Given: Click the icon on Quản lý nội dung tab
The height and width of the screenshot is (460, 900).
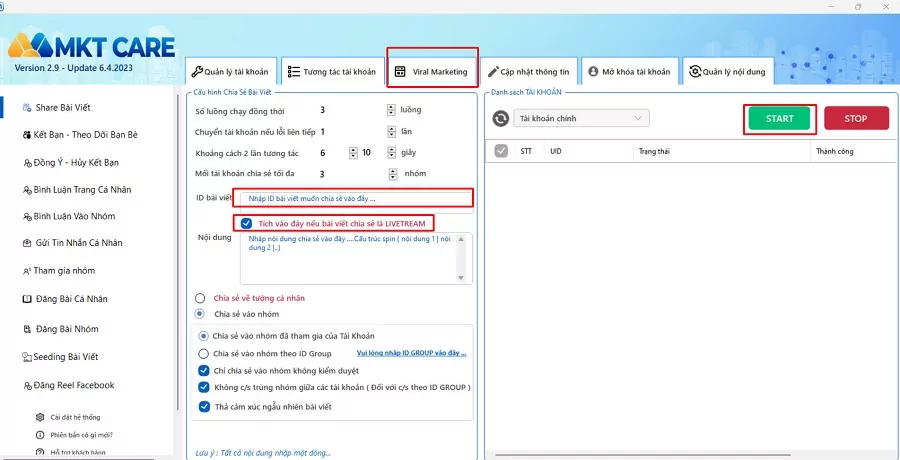Looking at the screenshot, I should pos(695,71).
